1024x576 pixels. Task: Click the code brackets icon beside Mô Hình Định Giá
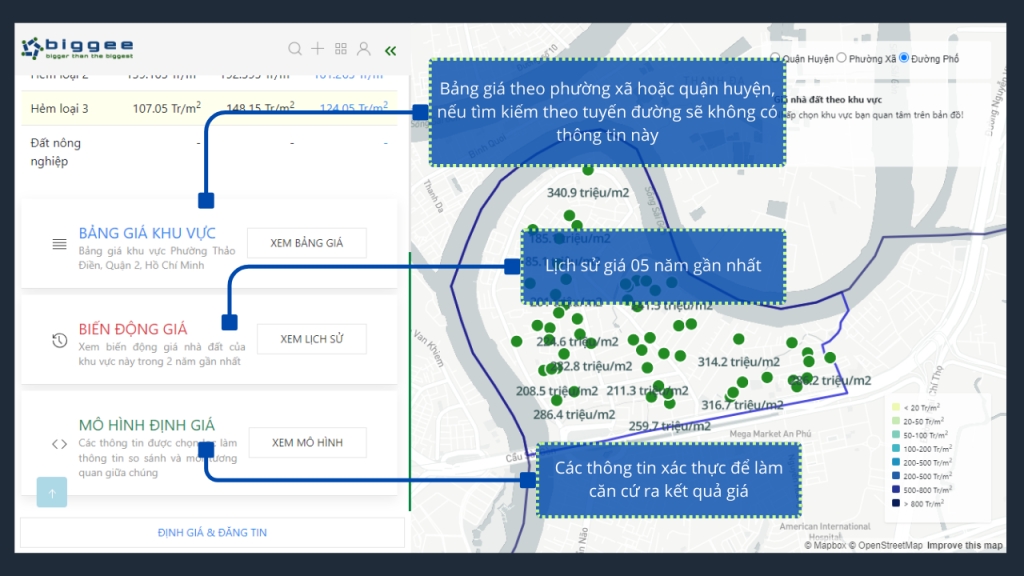click(x=60, y=444)
